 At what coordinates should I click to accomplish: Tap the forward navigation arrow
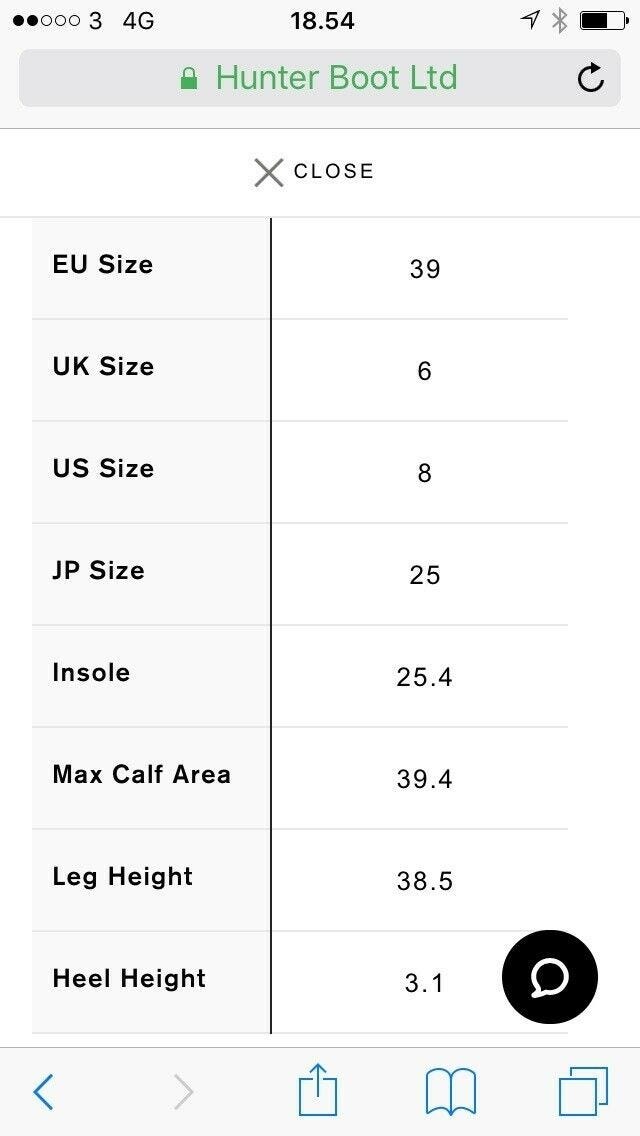tap(183, 1092)
